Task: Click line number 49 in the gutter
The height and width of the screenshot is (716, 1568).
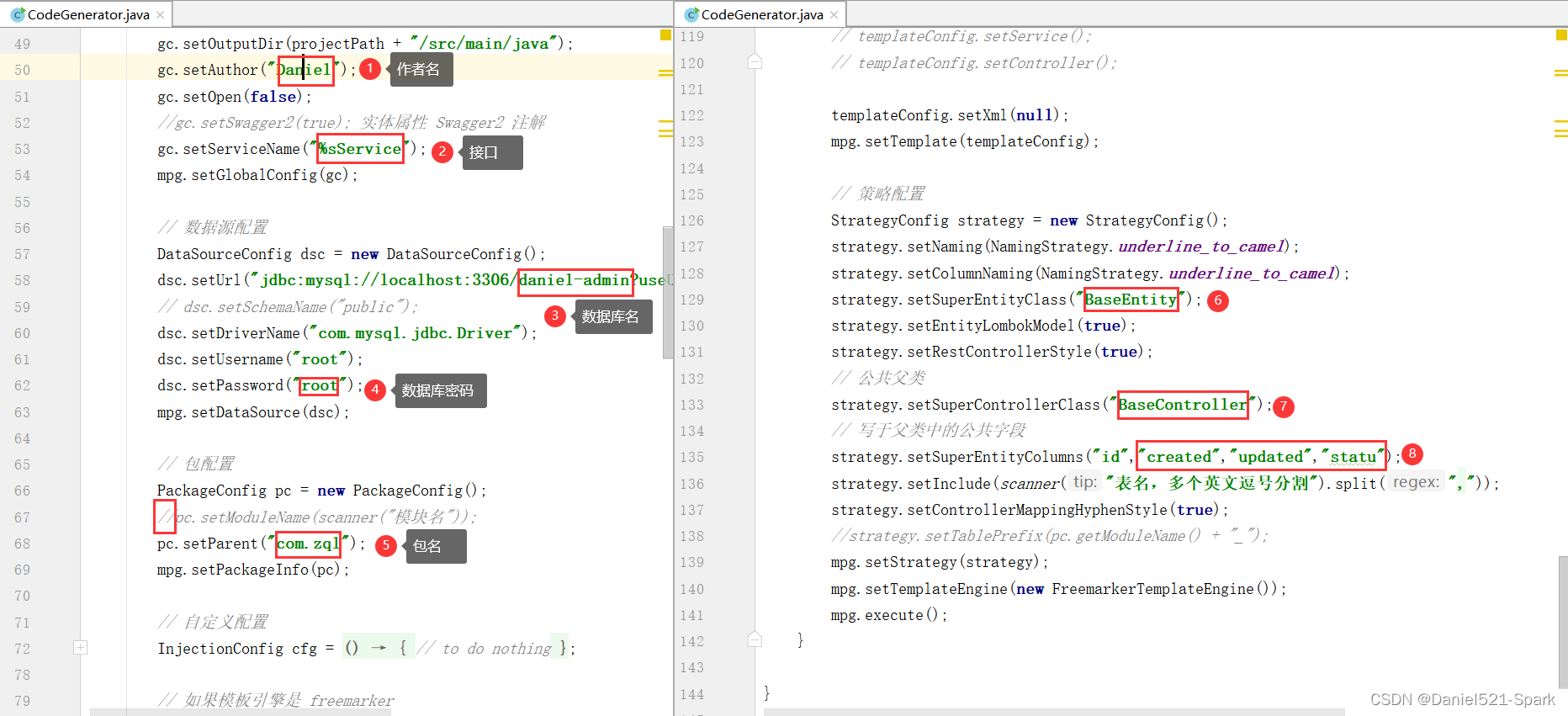Action: pyautogui.click(x=22, y=44)
